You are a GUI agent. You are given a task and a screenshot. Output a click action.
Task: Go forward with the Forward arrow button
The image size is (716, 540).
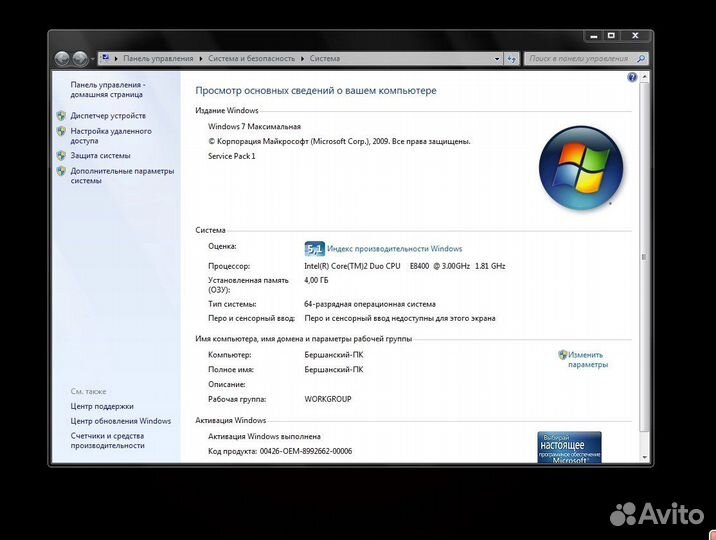80,58
